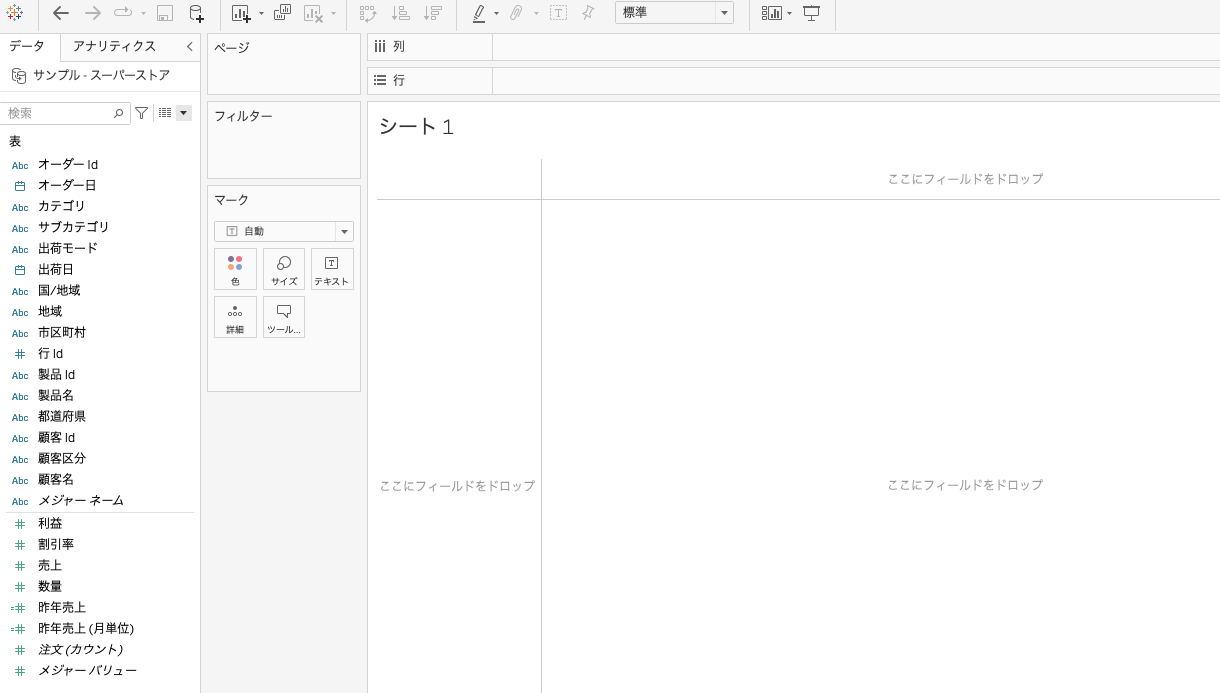Screen dimensions: 1220x693
Task: Toggle mark labels with the T icon
Action: tap(559, 13)
